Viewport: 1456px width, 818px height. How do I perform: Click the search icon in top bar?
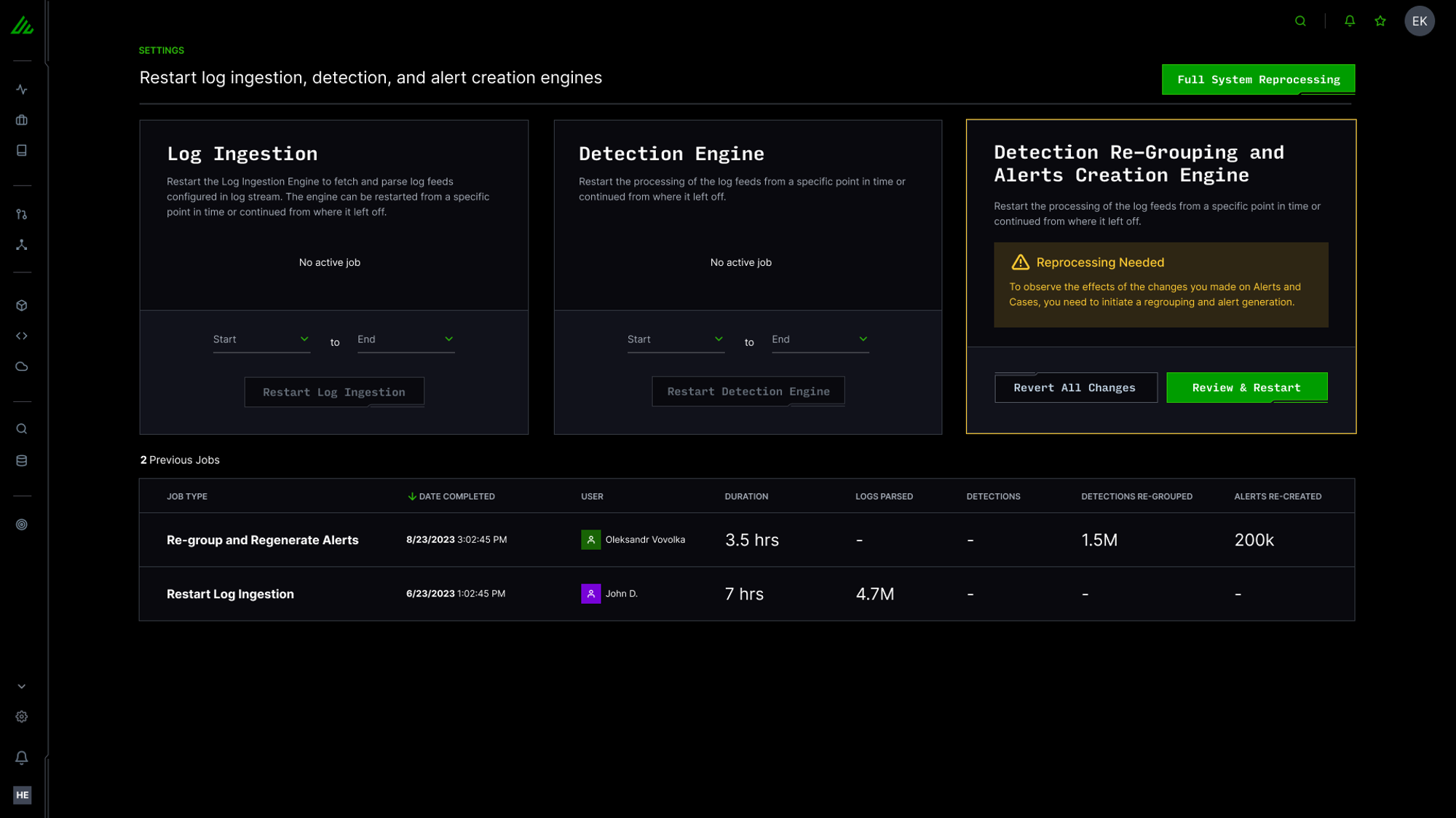tap(1300, 21)
